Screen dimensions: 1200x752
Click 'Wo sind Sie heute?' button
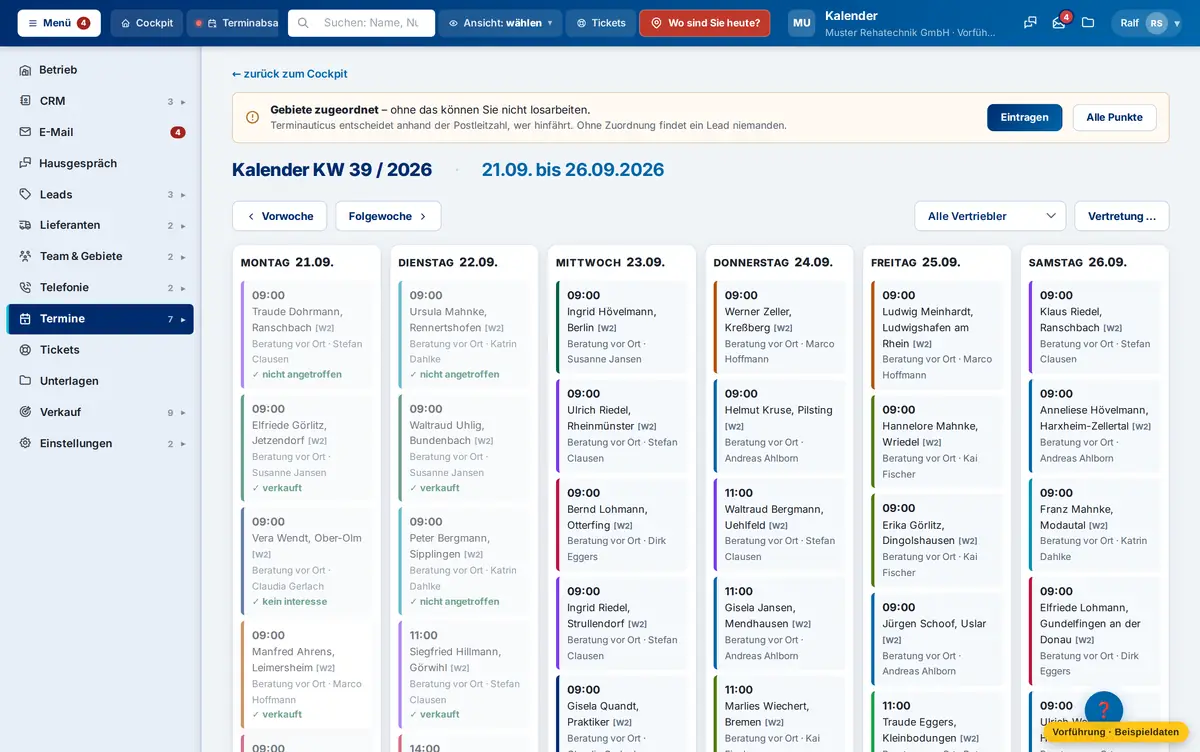point(705,23)
